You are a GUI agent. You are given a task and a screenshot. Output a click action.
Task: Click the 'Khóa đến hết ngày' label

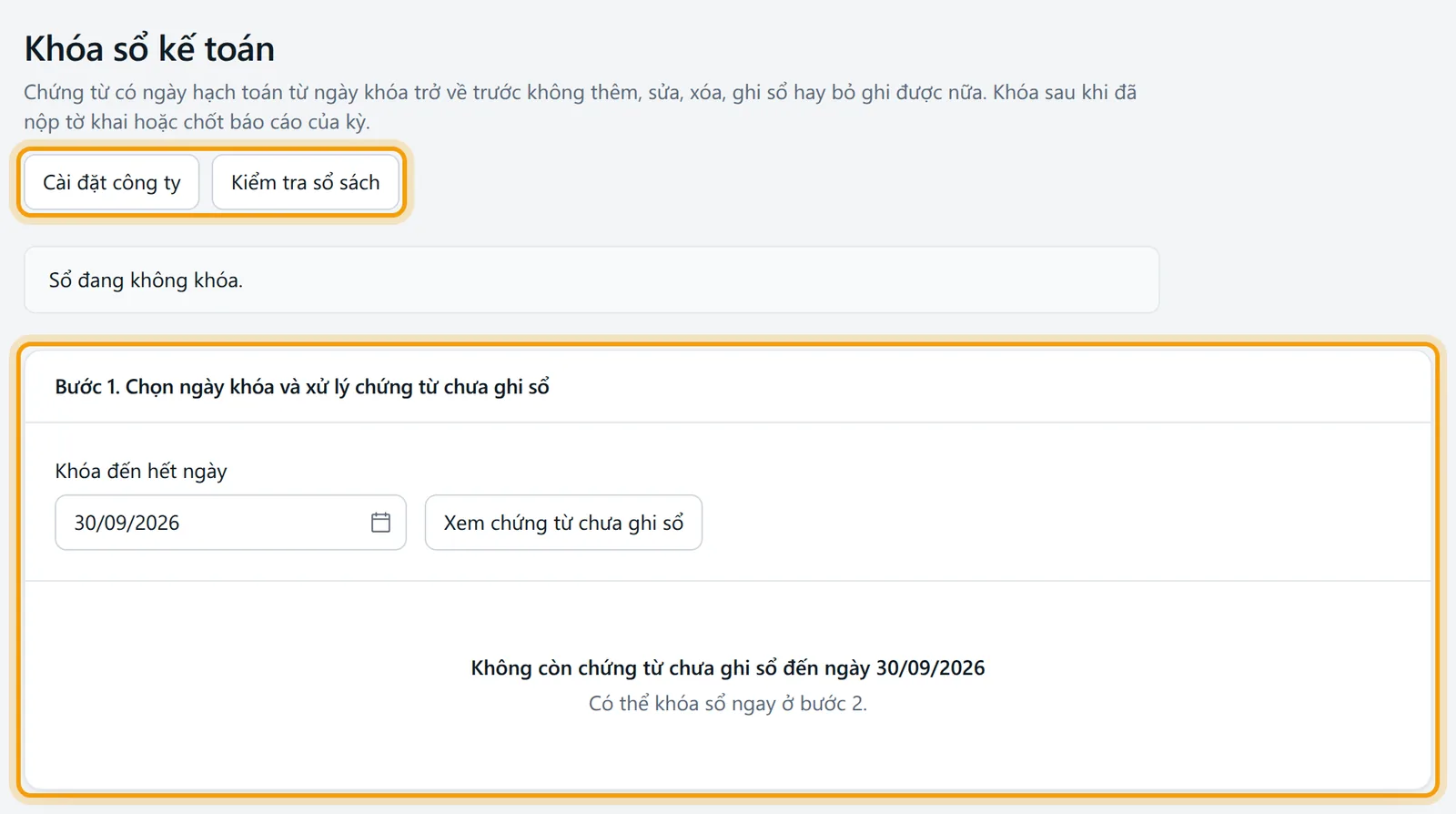pyautogui.click(x=141, y=472)
